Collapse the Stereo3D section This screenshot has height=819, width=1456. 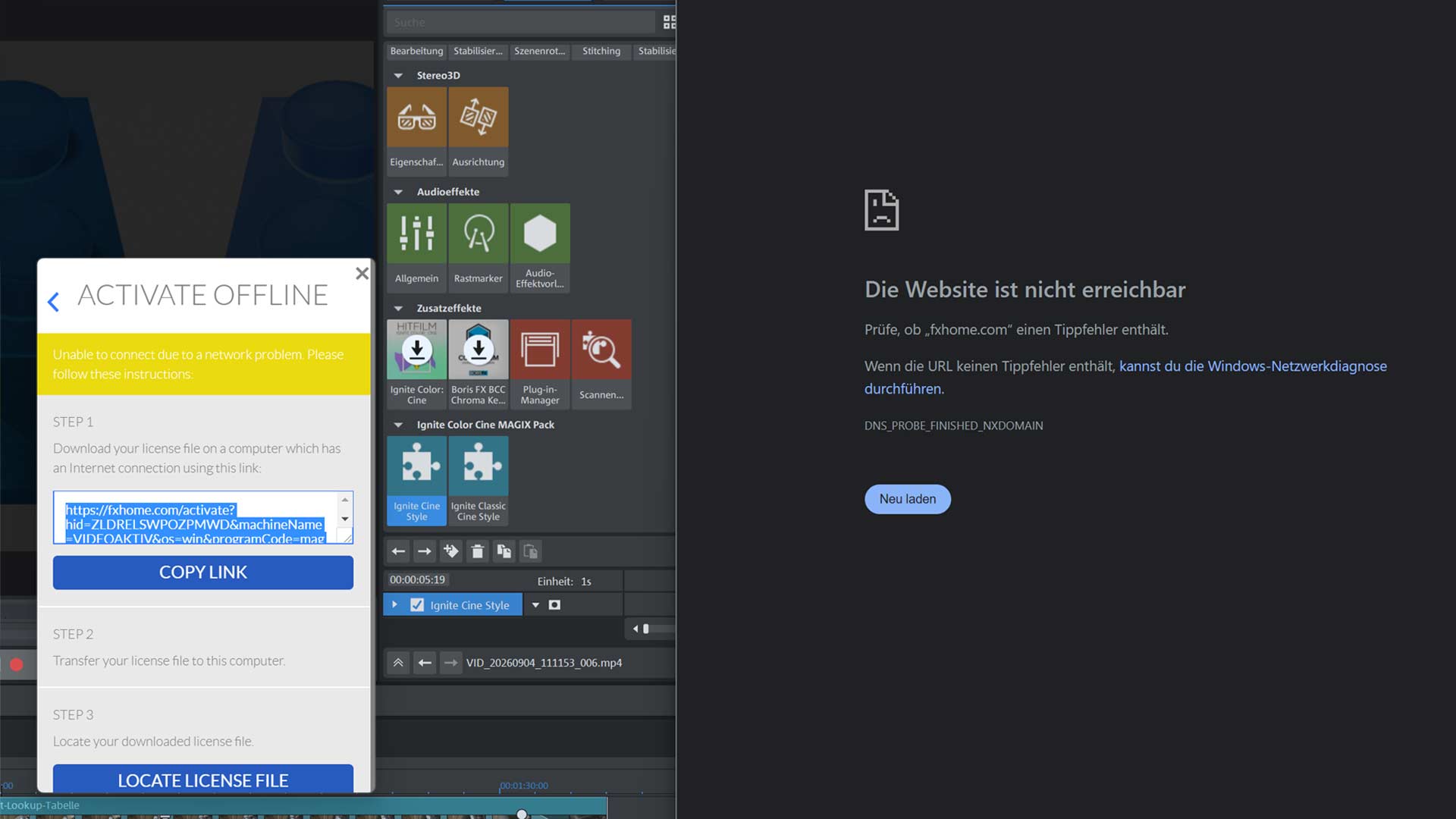click(x=398, y=76)
